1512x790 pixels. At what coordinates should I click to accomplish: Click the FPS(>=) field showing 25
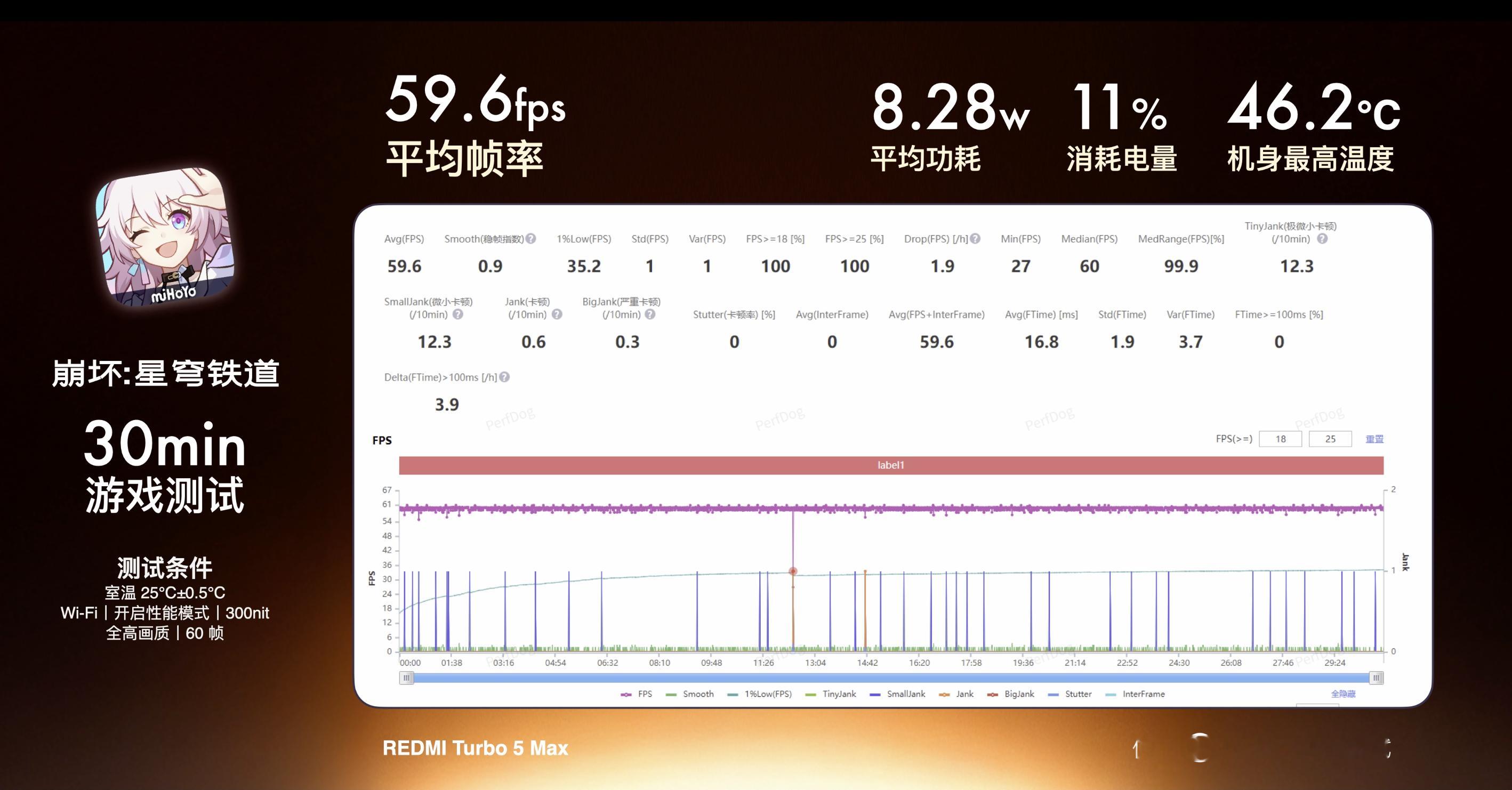(x=1330, y=439)
